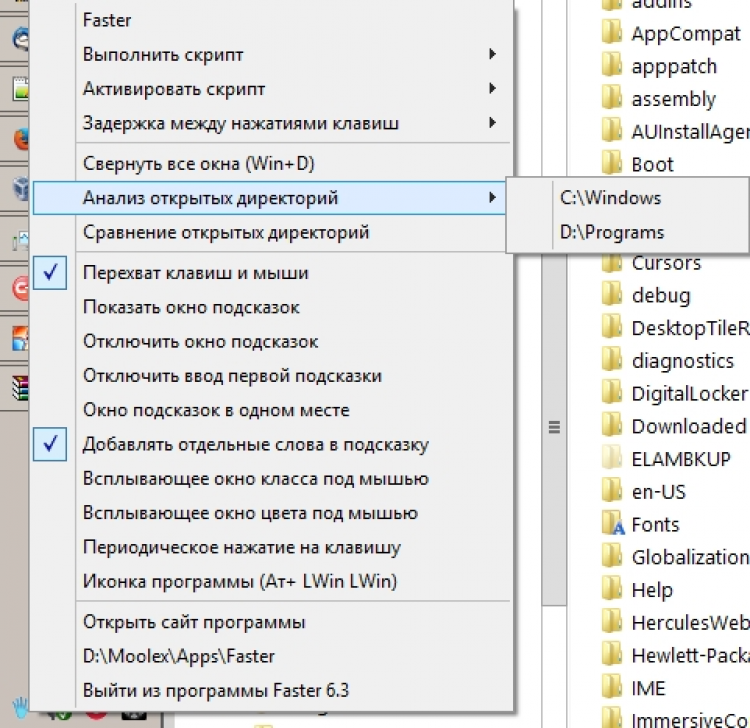Image resolution: width=750 pixels, height=728 pixels.
Task: Select the debug folder name text
Action: pyautogui.click(x=661, y=296)
